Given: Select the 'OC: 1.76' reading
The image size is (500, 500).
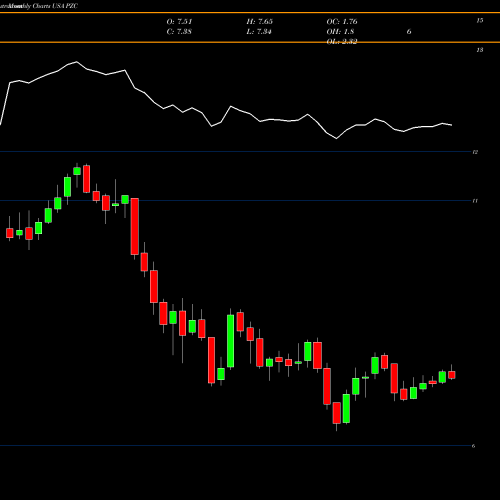Looking at the screenshot, I should [x=342, y=22].
